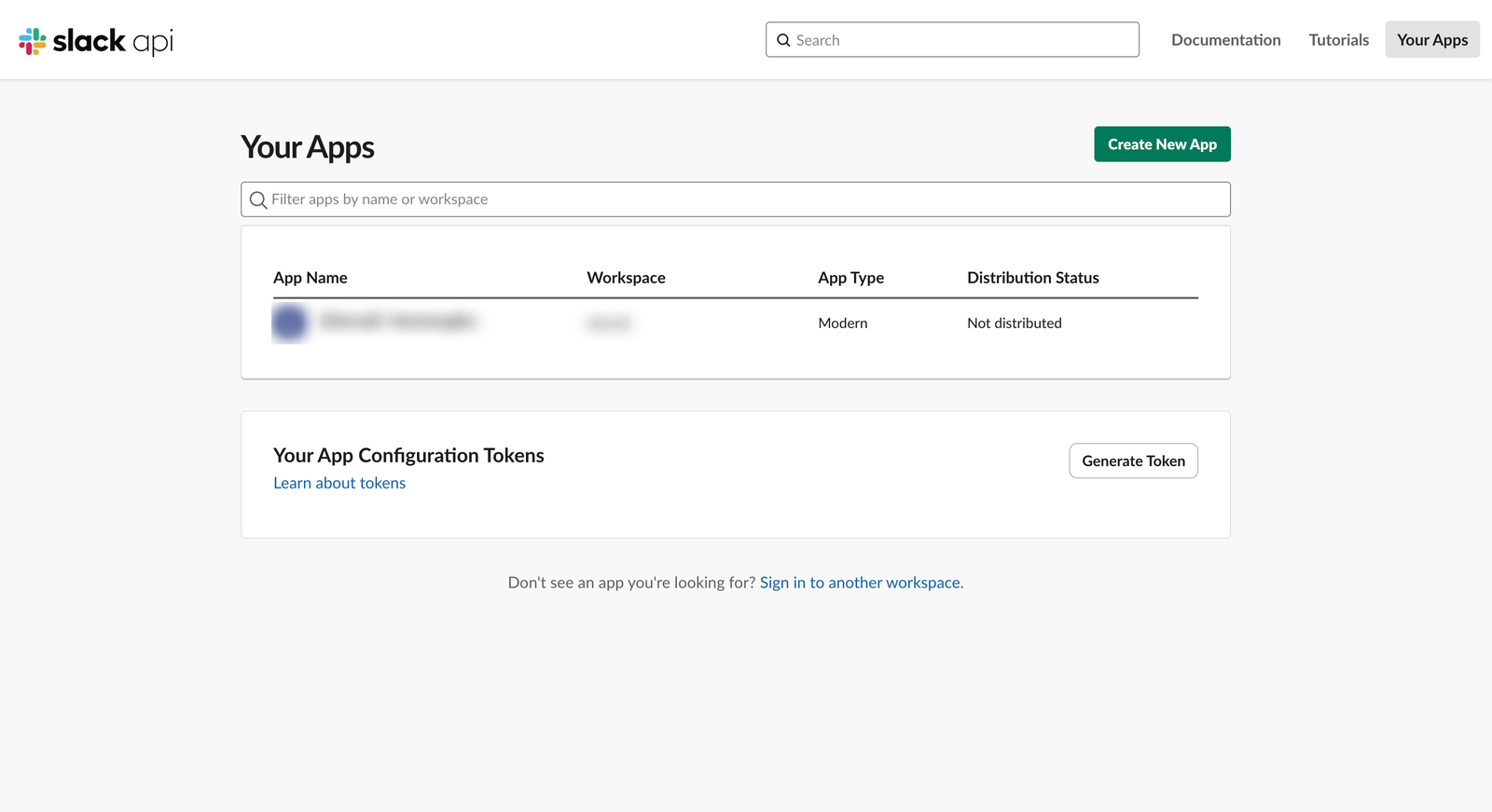Focus the Filter apps by name field

tap(736, 200)
